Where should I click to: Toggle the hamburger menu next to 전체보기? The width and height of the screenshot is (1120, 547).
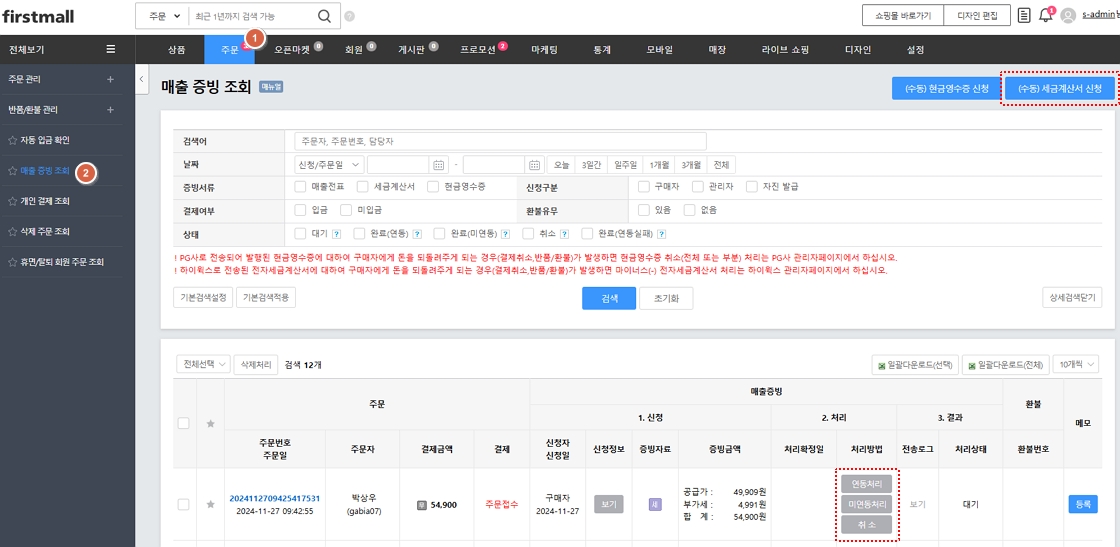(111, 49)
